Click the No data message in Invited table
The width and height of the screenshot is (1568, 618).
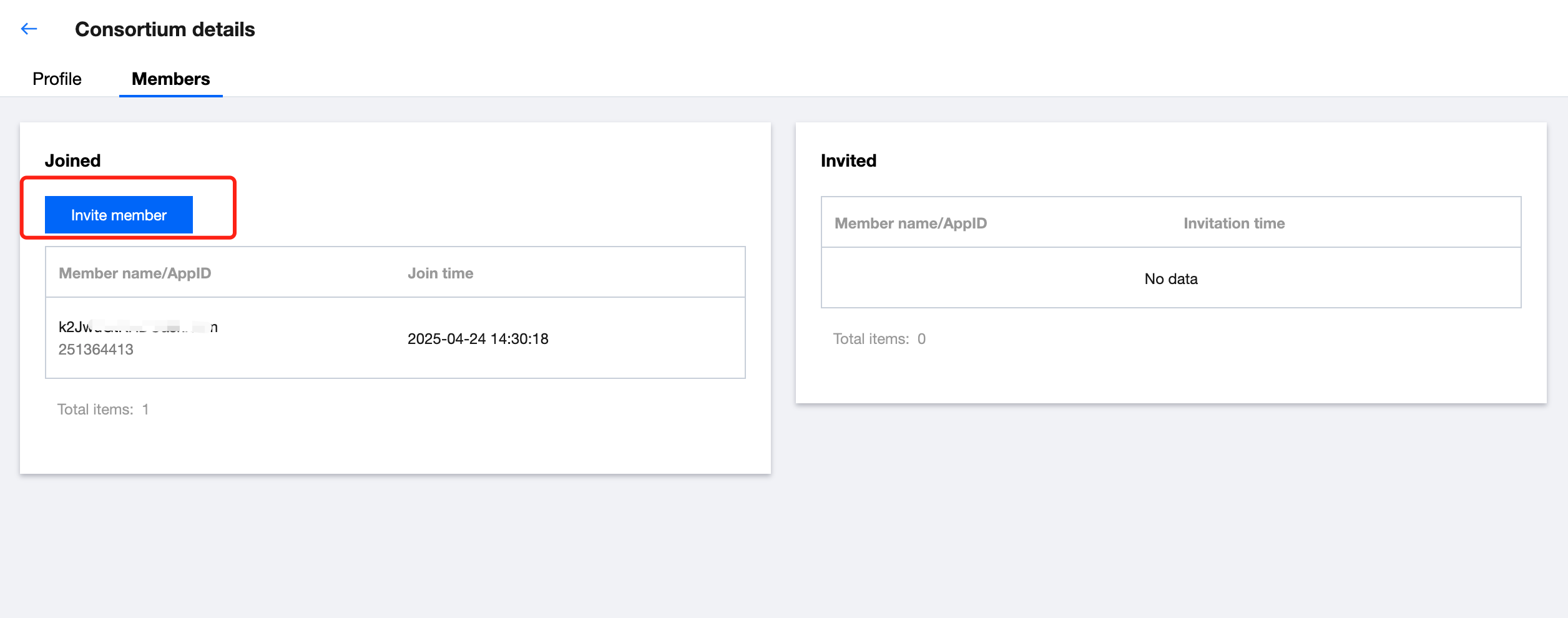[x=1170, y=279]
